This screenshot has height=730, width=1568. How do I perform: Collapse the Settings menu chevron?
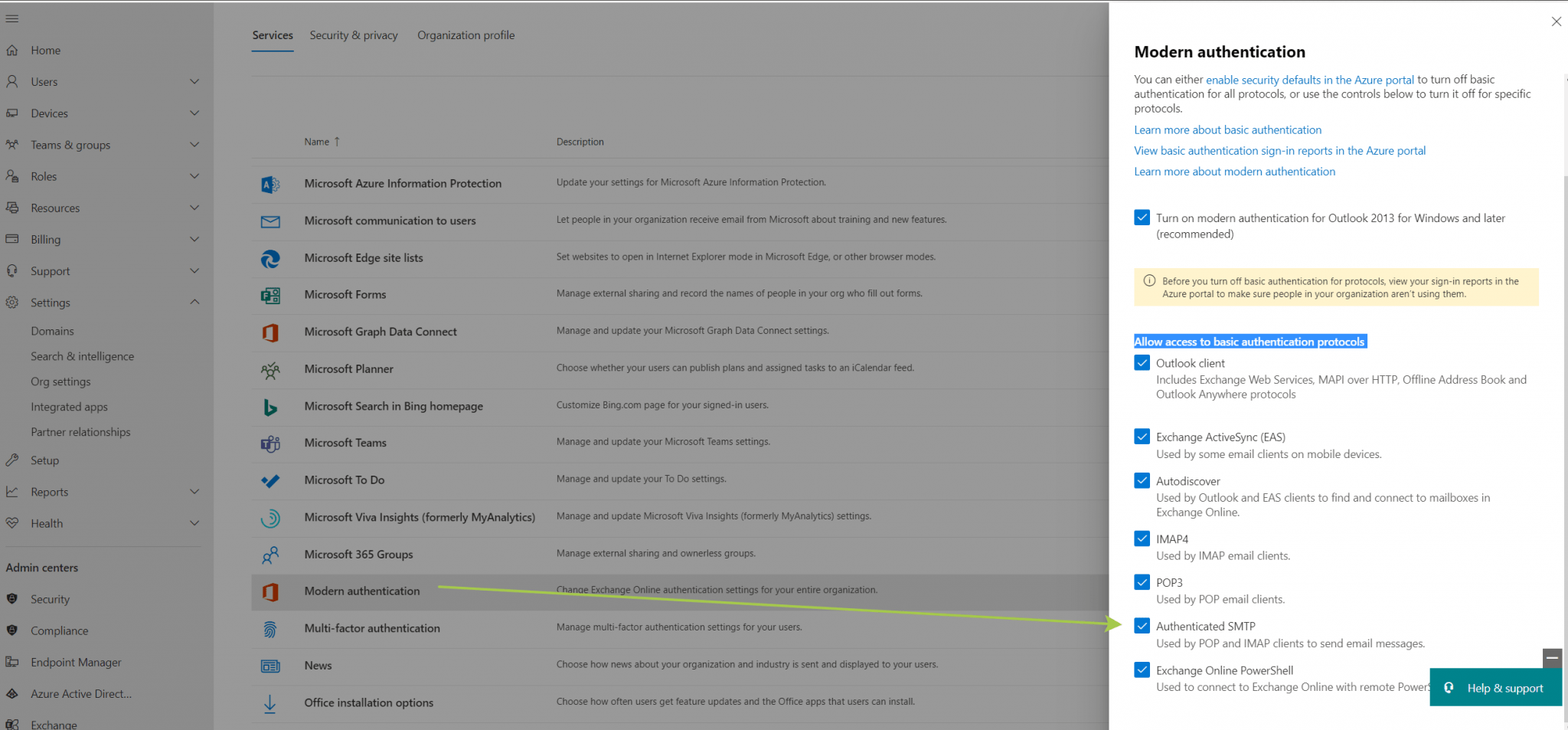coord(194,302)
